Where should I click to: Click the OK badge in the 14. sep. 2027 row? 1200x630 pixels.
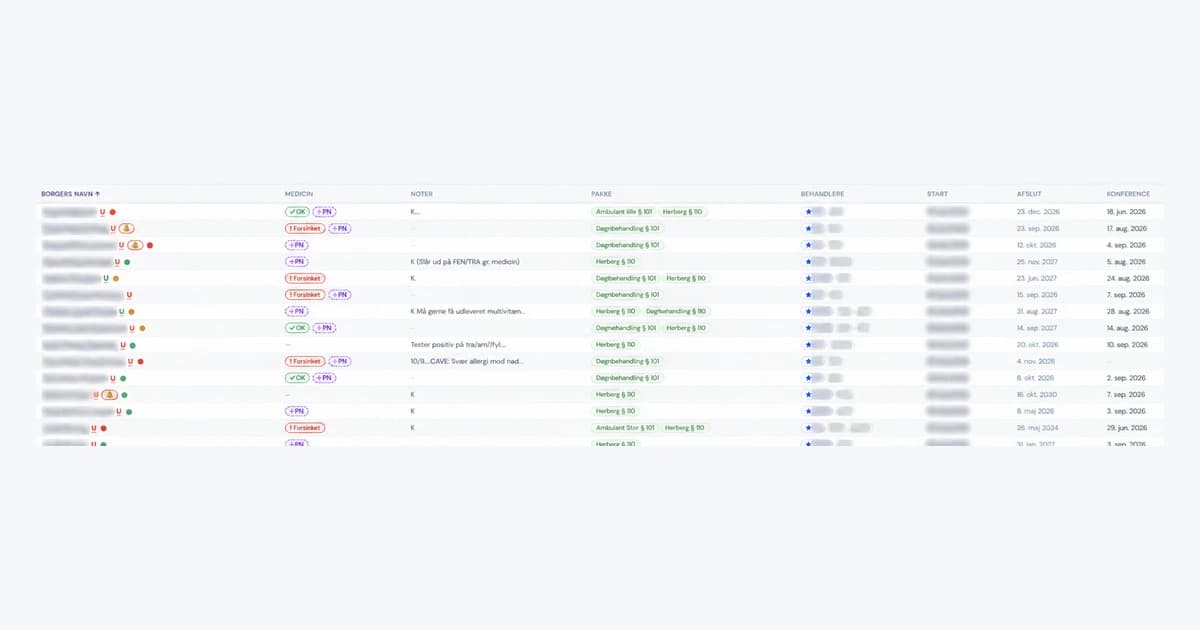click(297, 328)
